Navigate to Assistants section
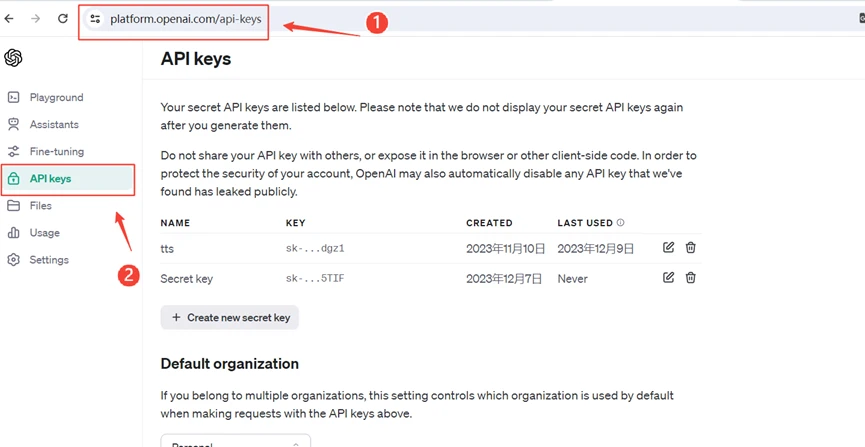The width and height of the screenshot is (865, 447). [x=54, y=124]
